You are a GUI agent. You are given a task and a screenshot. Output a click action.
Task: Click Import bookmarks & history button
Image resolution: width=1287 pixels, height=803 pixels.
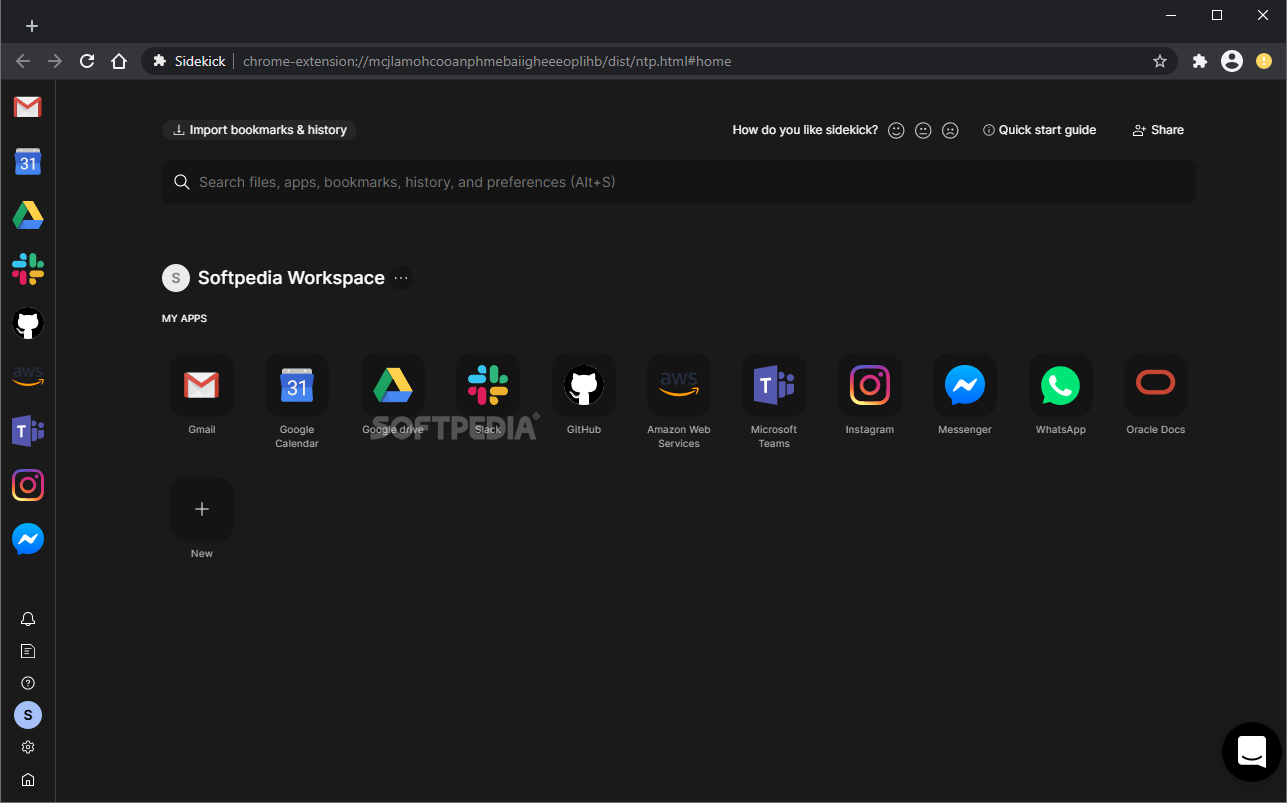coord(260,130)
